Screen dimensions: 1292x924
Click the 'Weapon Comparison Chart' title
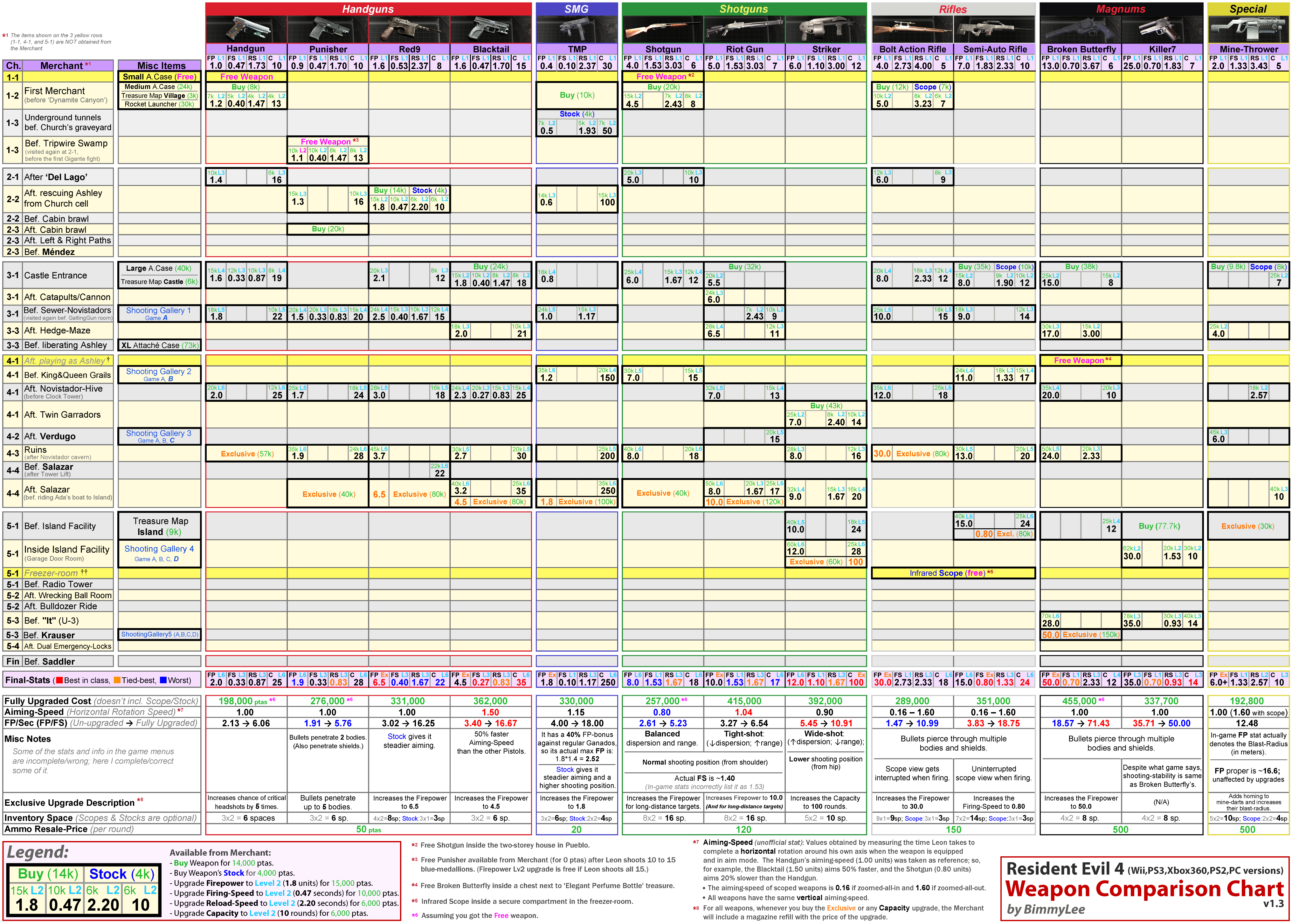(1144, 889)
